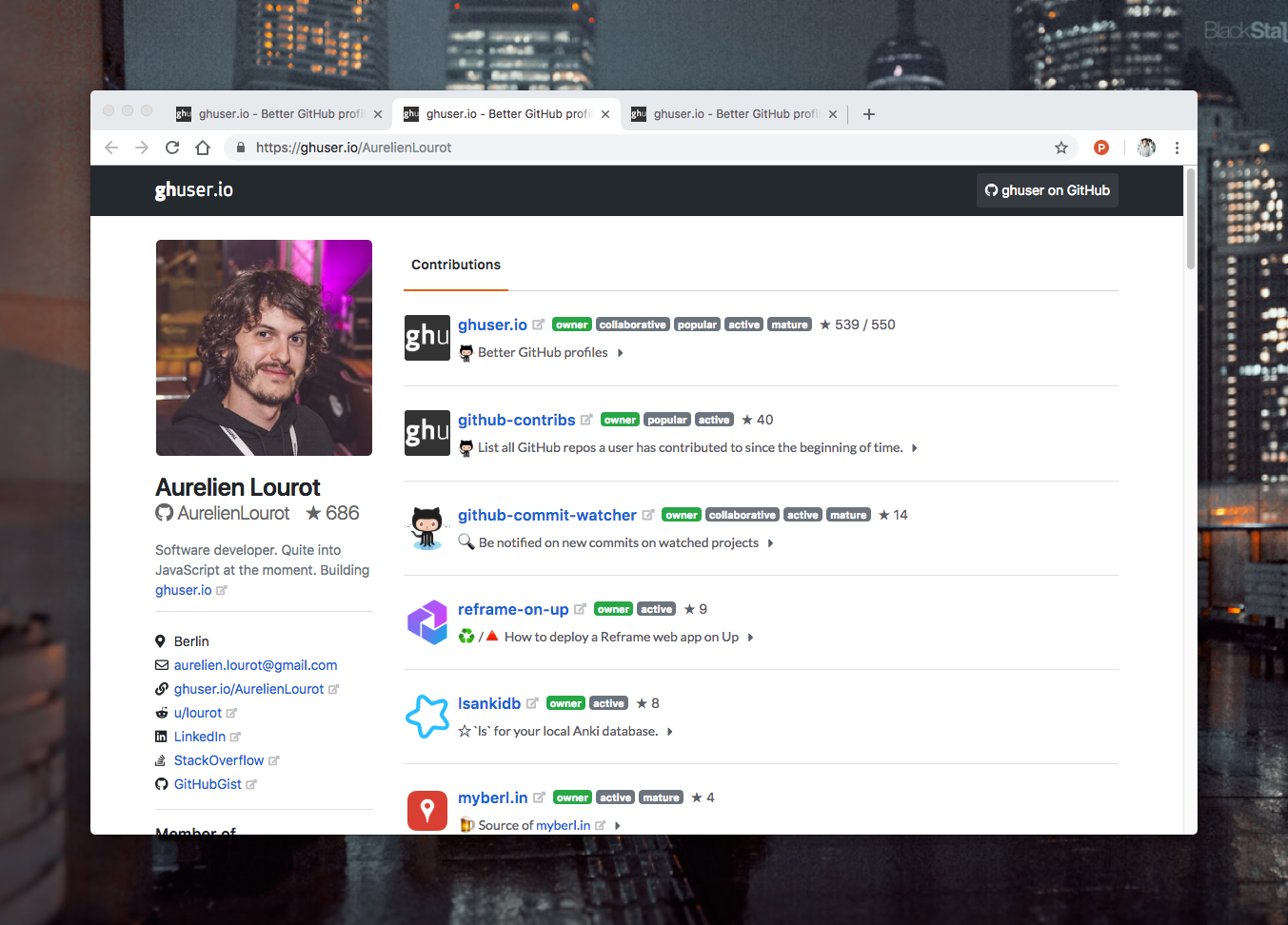Click the purple cube reframe-on-up icon
This screenshot has height=925, width=1288.
tap(427, 622)
